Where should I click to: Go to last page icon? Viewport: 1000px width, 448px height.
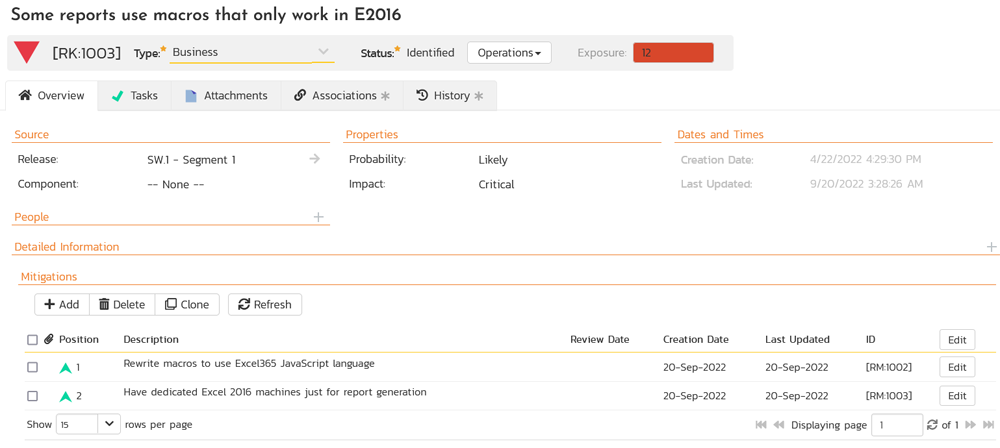pyautogui.click(x=989, y=425)
